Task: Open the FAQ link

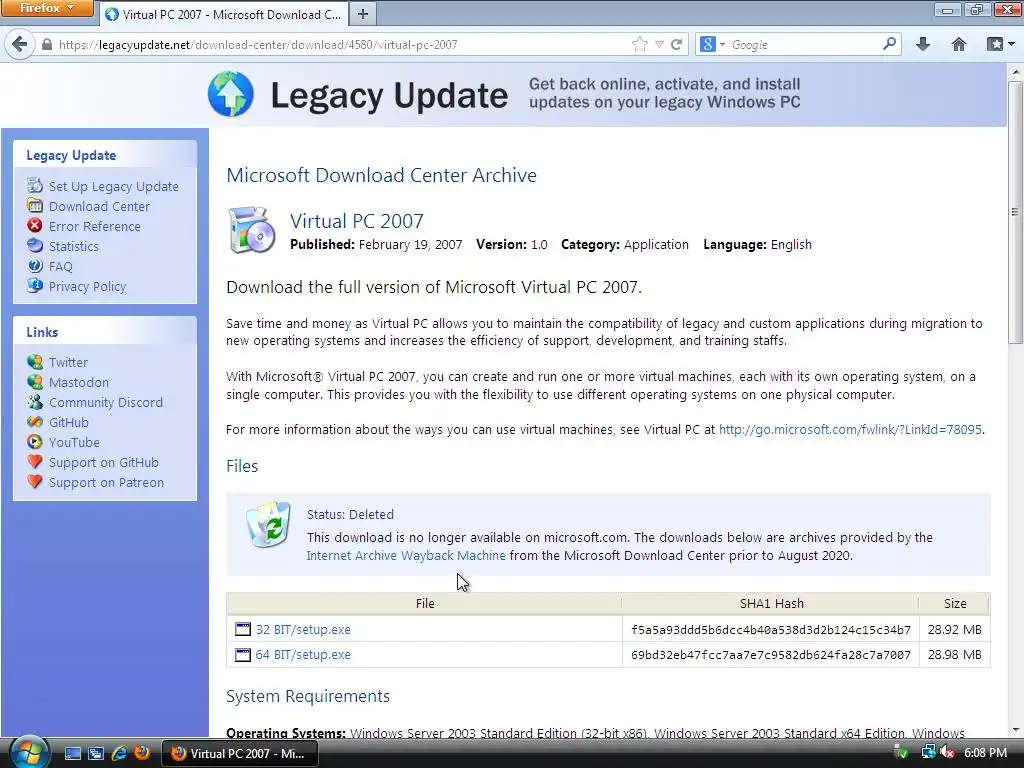Action: tap(61, 266)
